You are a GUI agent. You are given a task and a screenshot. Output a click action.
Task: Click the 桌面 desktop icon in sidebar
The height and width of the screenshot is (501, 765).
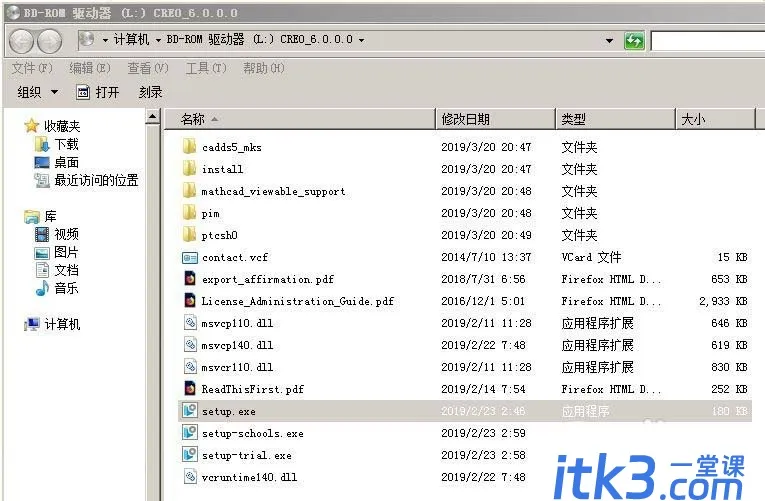click(x=42, y=162)
